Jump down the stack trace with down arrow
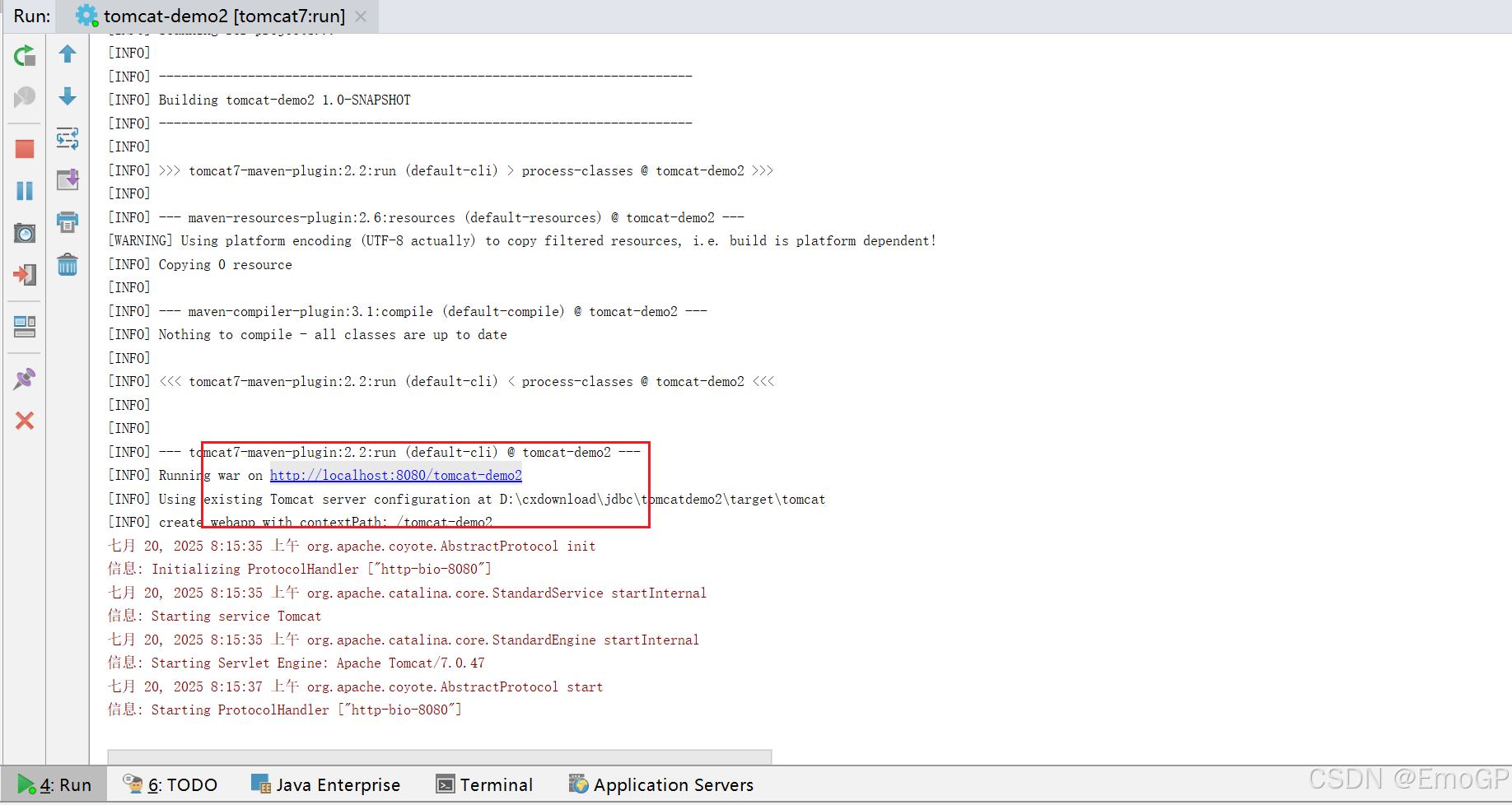Image resolution: width=1512 pixels, height=805 pixels. click(68, 96)
